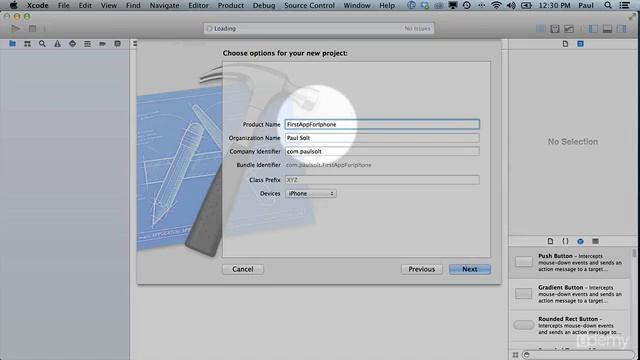Open the File menu
The image size is (640, 360).
tap(63, 5)
